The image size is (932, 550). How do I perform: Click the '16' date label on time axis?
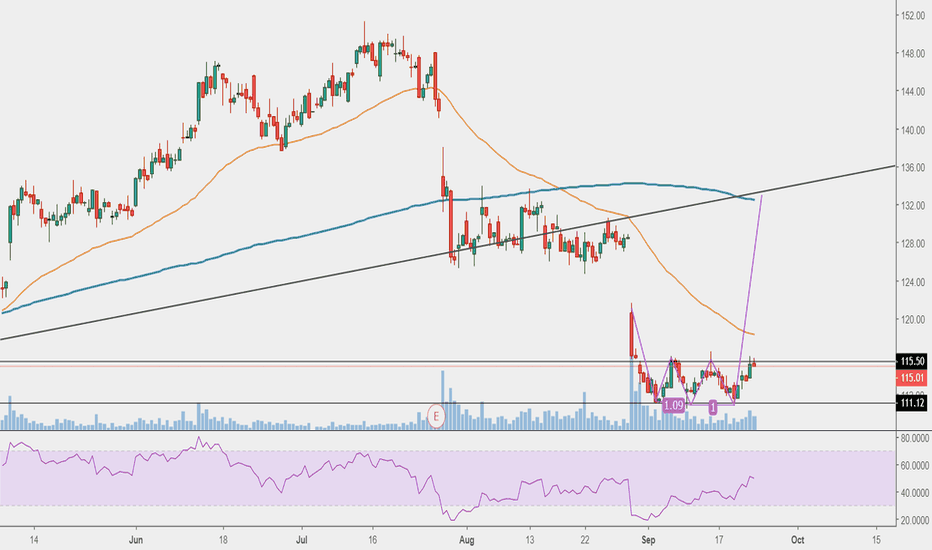click(373, 540)
